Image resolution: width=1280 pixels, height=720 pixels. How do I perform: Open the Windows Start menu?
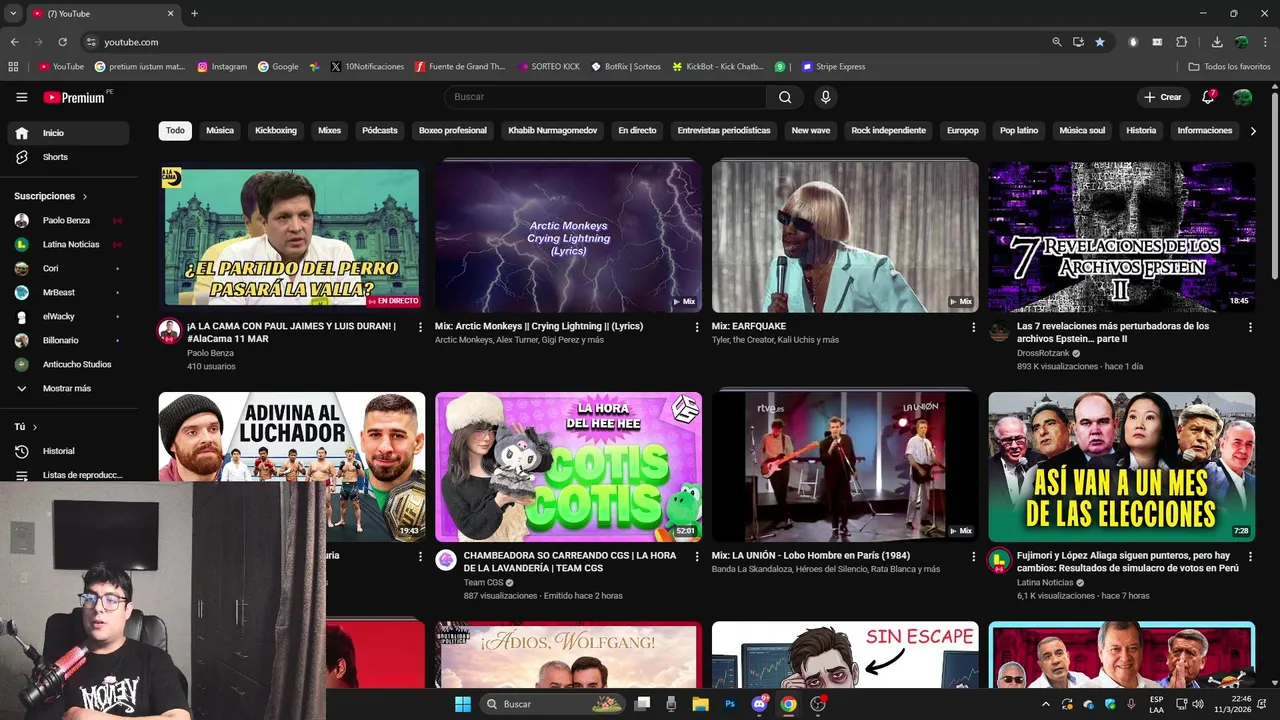tap(463, 704)
